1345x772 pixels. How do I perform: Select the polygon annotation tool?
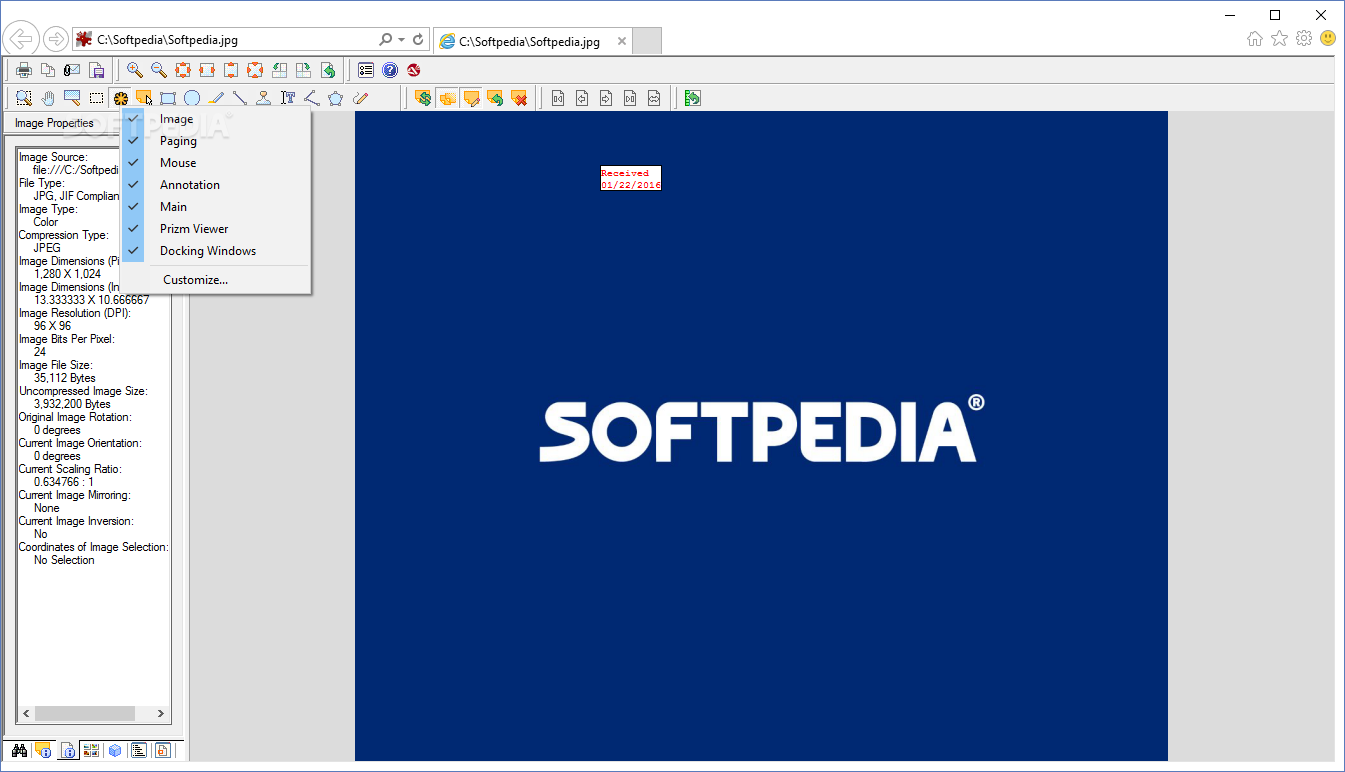click(x=336, y=98)
